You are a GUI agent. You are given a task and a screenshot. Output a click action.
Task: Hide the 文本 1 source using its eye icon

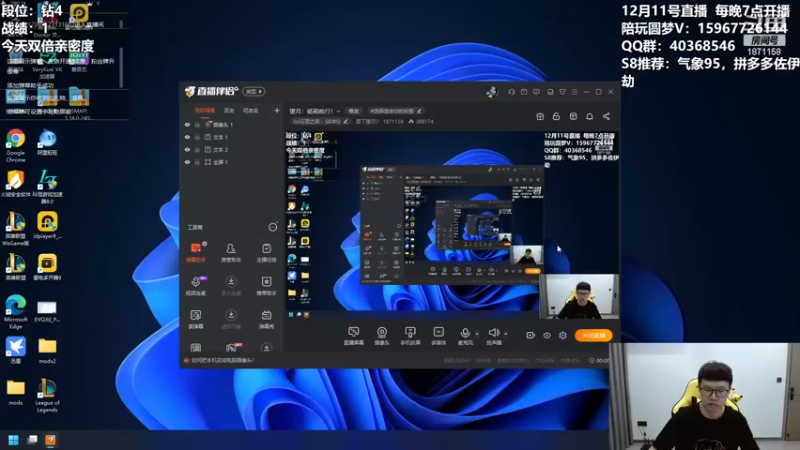tap(187, 137)
